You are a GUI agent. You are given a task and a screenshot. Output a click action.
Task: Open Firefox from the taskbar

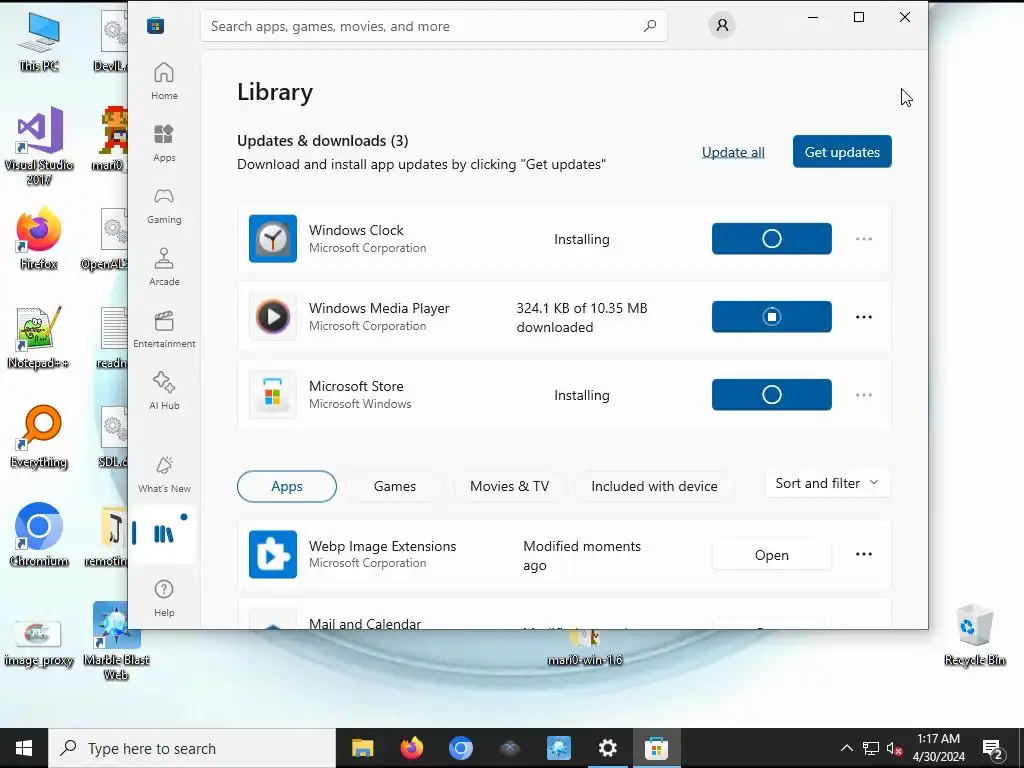pos(411,748)
